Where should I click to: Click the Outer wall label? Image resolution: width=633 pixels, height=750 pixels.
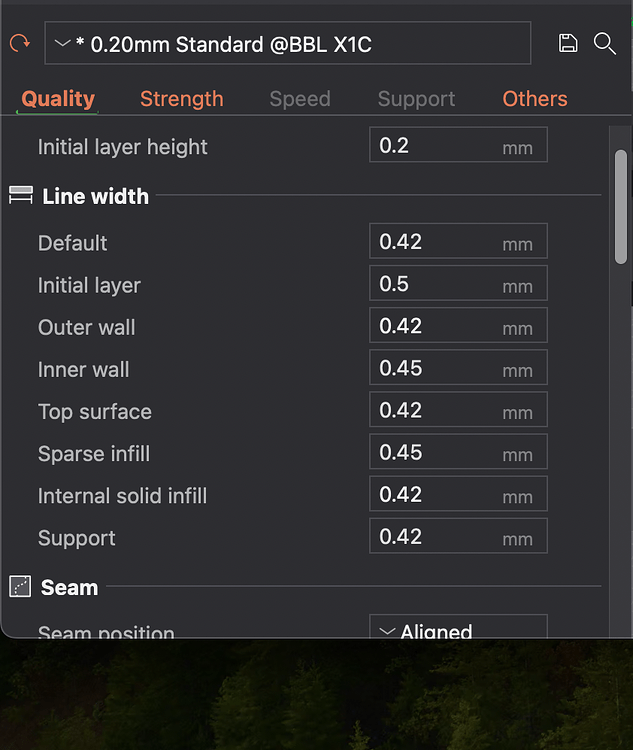(x=87, y=328)
